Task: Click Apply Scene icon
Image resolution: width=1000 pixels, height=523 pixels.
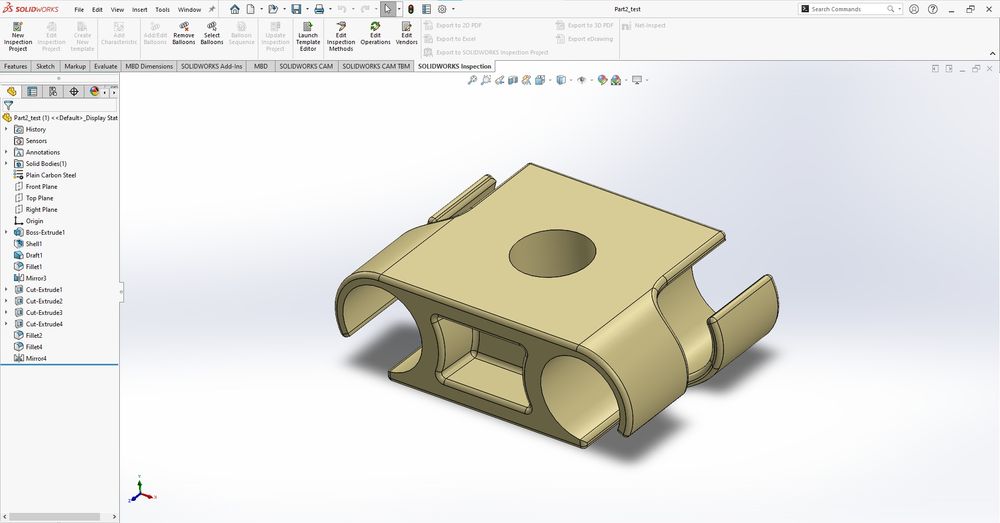Action: pyautogui.click(x=616, y=80)
